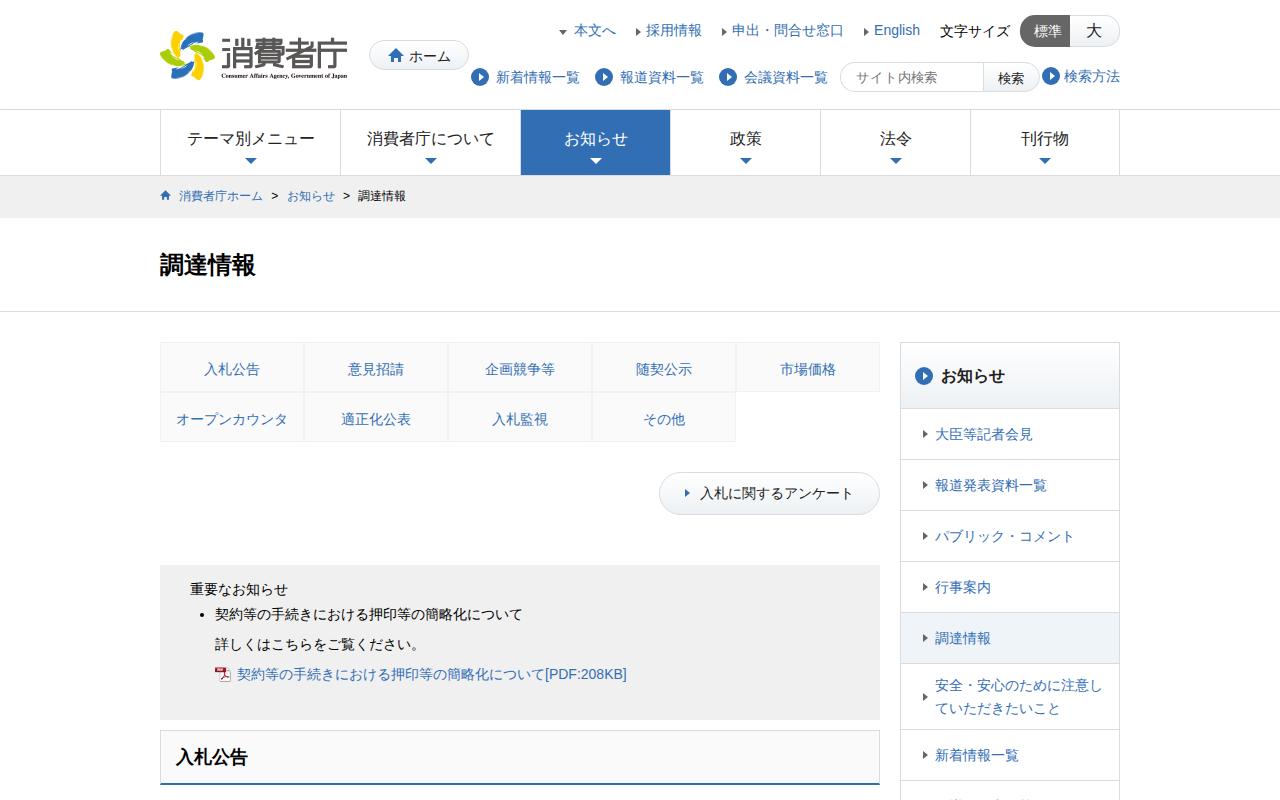Click the Consumer Affairs Agency logo
This screenshot has height=800, width=1280.
[x=254, y=56]
